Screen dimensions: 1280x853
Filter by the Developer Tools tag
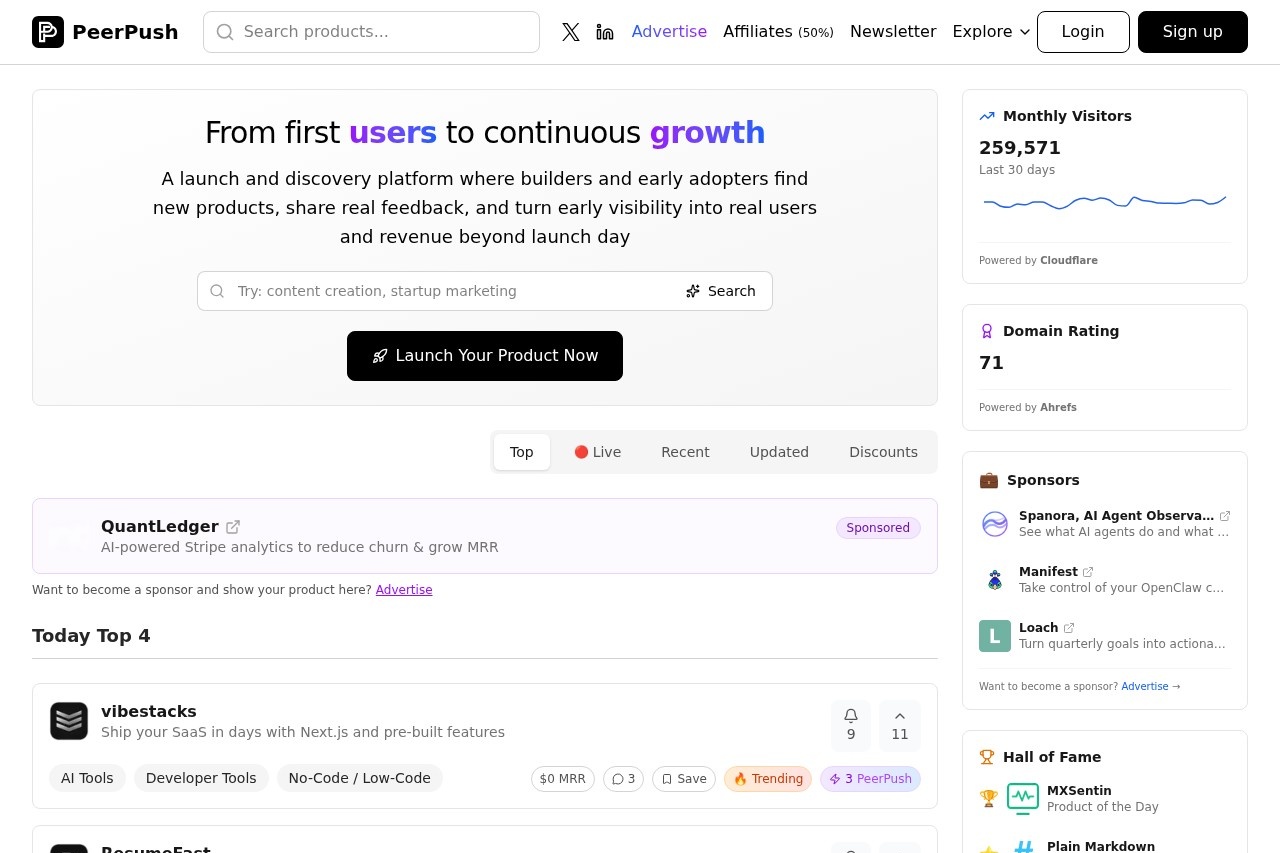(201, 778)
